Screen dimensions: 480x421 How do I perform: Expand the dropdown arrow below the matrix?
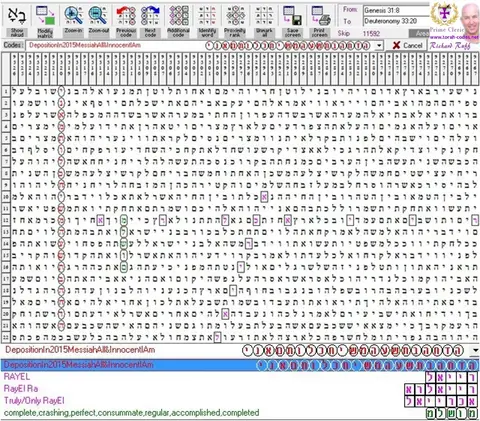[475, 350]
